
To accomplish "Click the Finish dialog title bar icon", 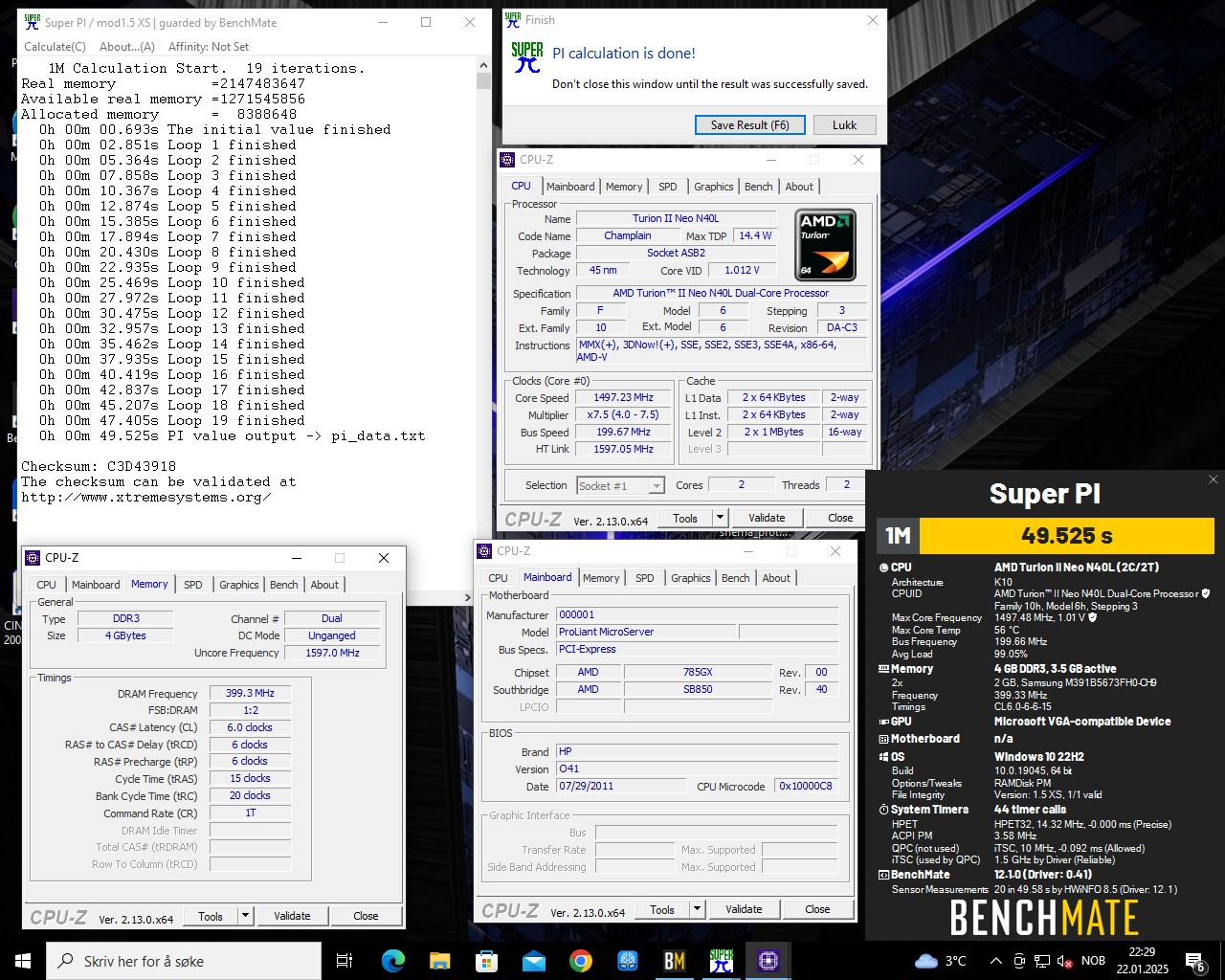I will 513,19.
